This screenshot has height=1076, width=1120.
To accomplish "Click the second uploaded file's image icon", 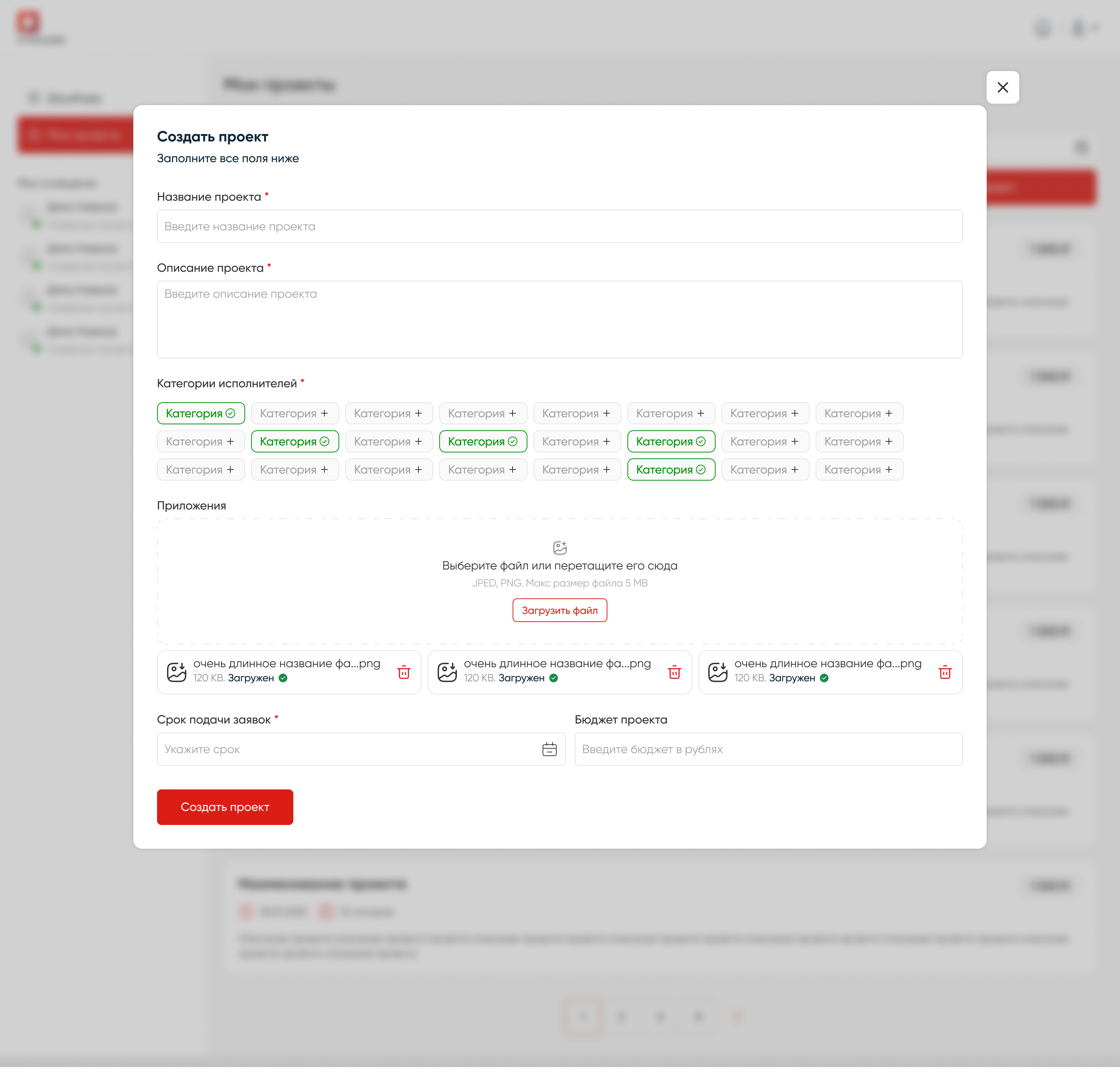I will tap(447, 672).
